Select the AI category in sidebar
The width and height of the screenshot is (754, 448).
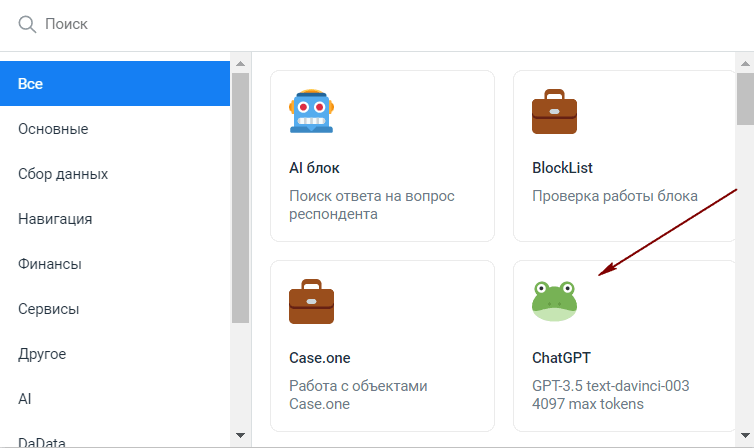(x=115, y=399)
